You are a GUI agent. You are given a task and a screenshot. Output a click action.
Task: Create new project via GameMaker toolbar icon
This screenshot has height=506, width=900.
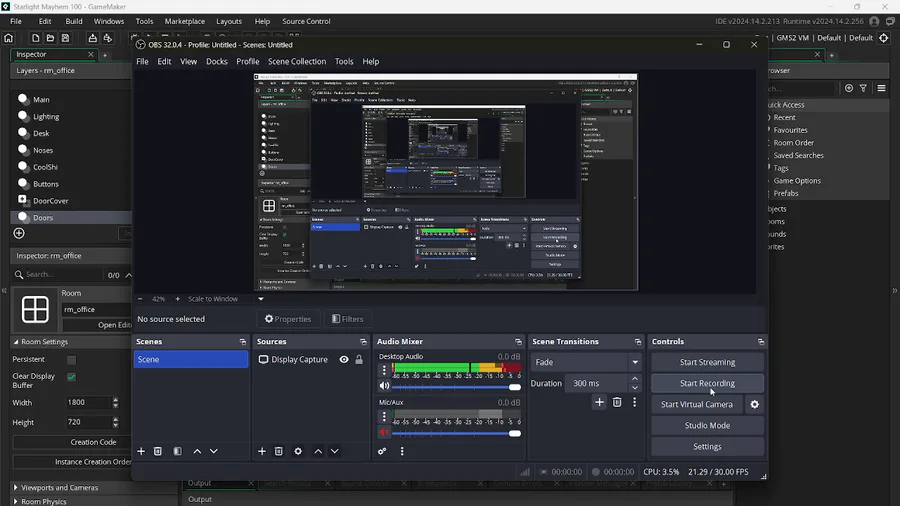coord(36,38)
